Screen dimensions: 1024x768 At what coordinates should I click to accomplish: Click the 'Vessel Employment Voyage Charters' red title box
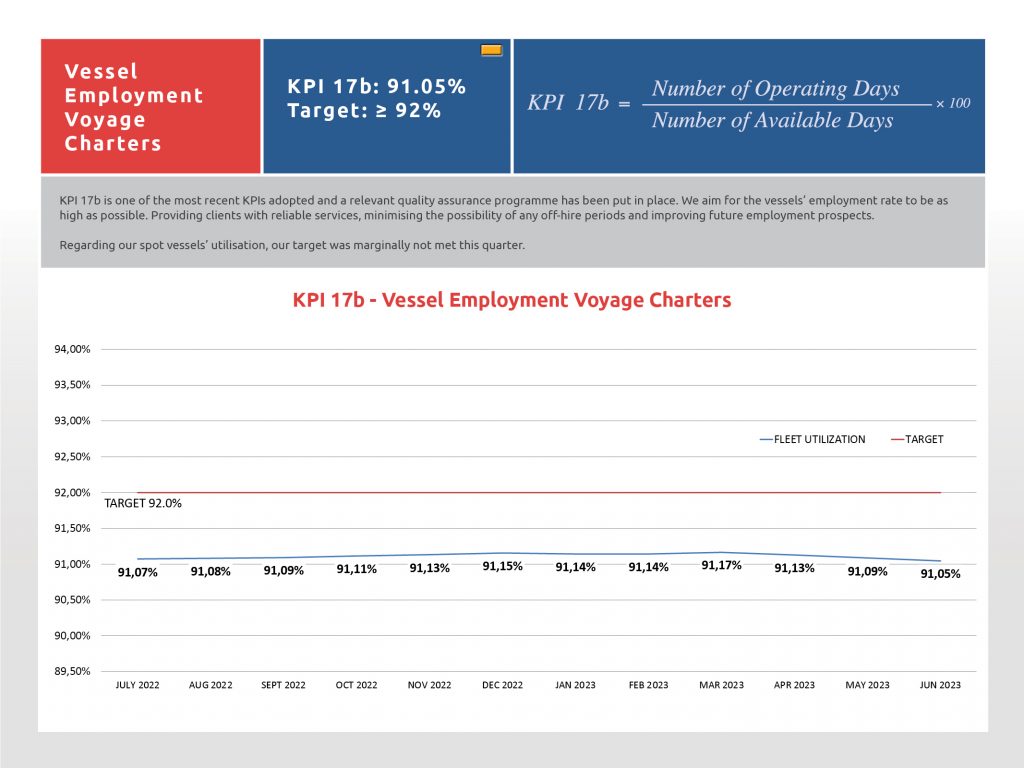point(151,106)
